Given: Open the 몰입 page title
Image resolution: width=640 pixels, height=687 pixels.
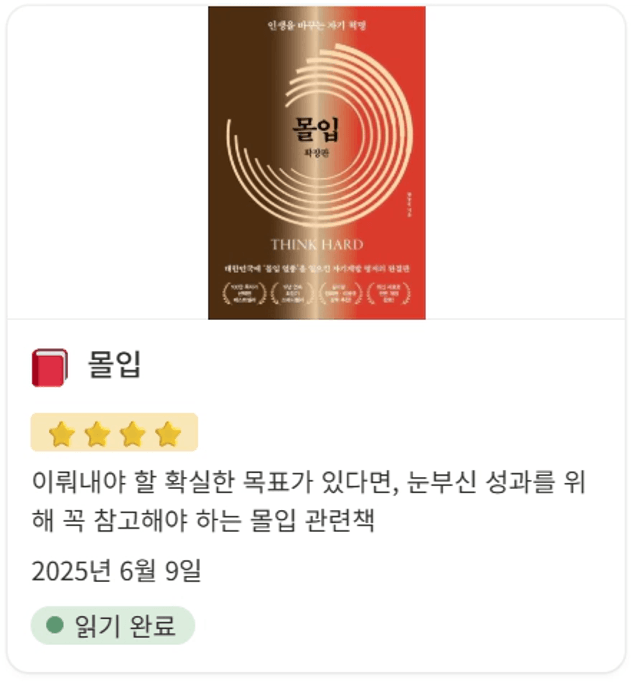Looking at the screenshot, I should pos(114,364).
